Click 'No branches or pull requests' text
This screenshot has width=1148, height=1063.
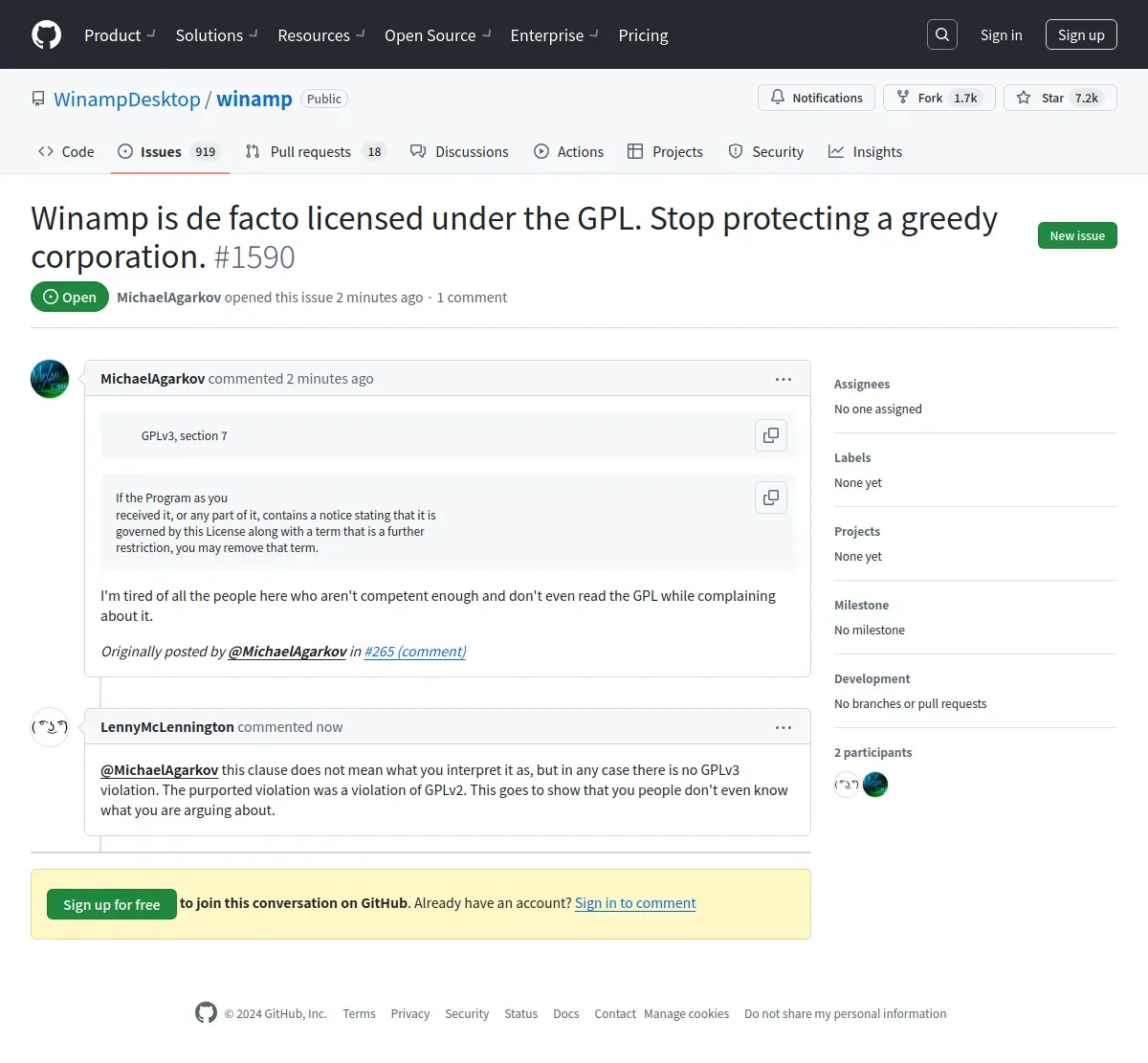point(910,704)
